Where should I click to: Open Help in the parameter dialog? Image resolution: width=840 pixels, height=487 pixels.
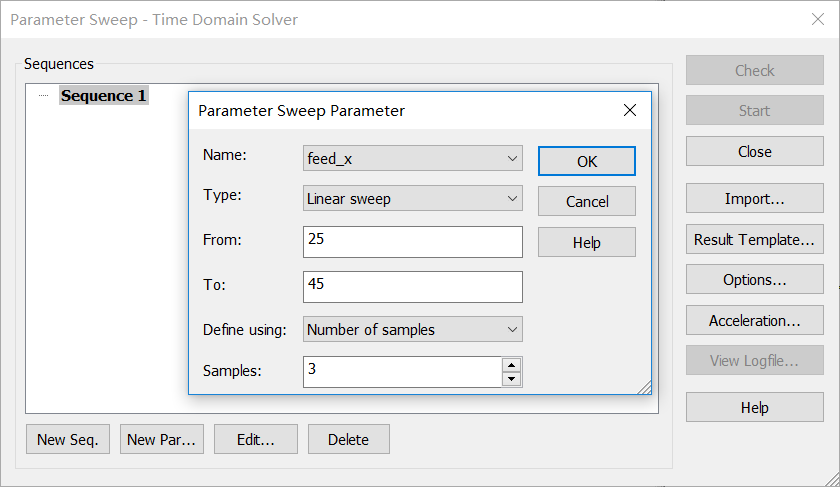click(587, 243)
